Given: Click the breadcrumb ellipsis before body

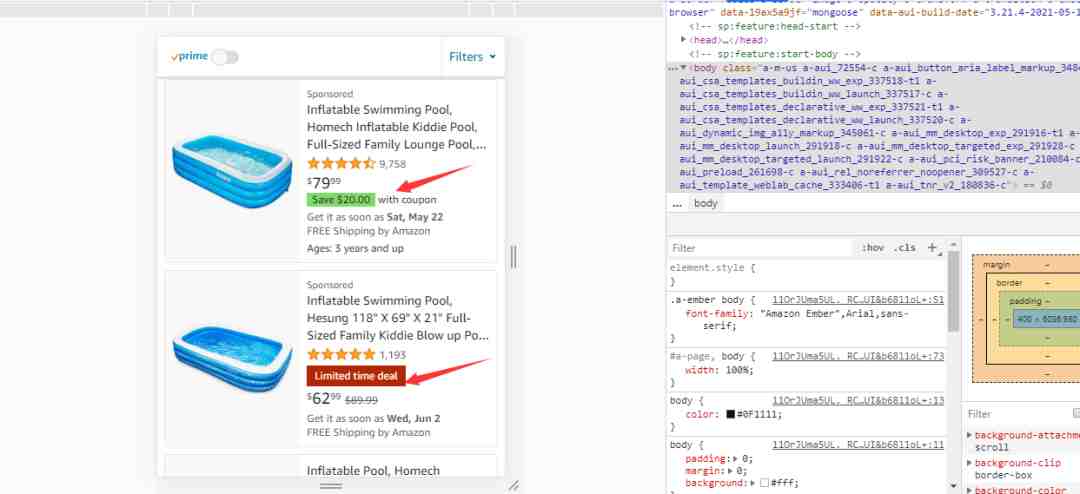Looking at the screenshot, I should (676, 204).
